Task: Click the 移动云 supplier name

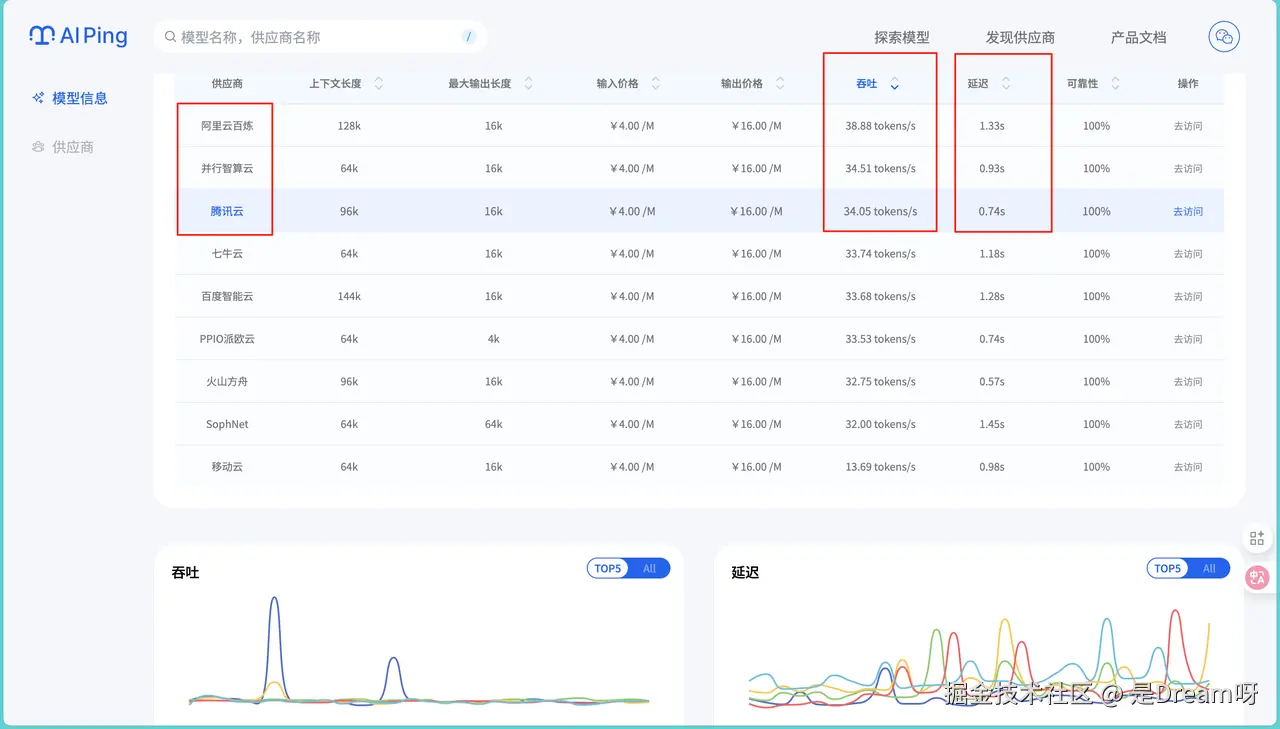Action: (x=227, y=467)
